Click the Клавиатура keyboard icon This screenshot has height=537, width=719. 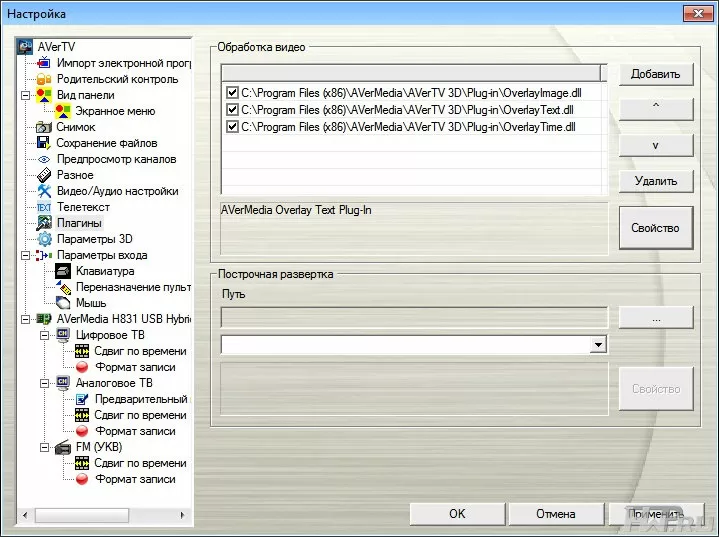point(63,271)
